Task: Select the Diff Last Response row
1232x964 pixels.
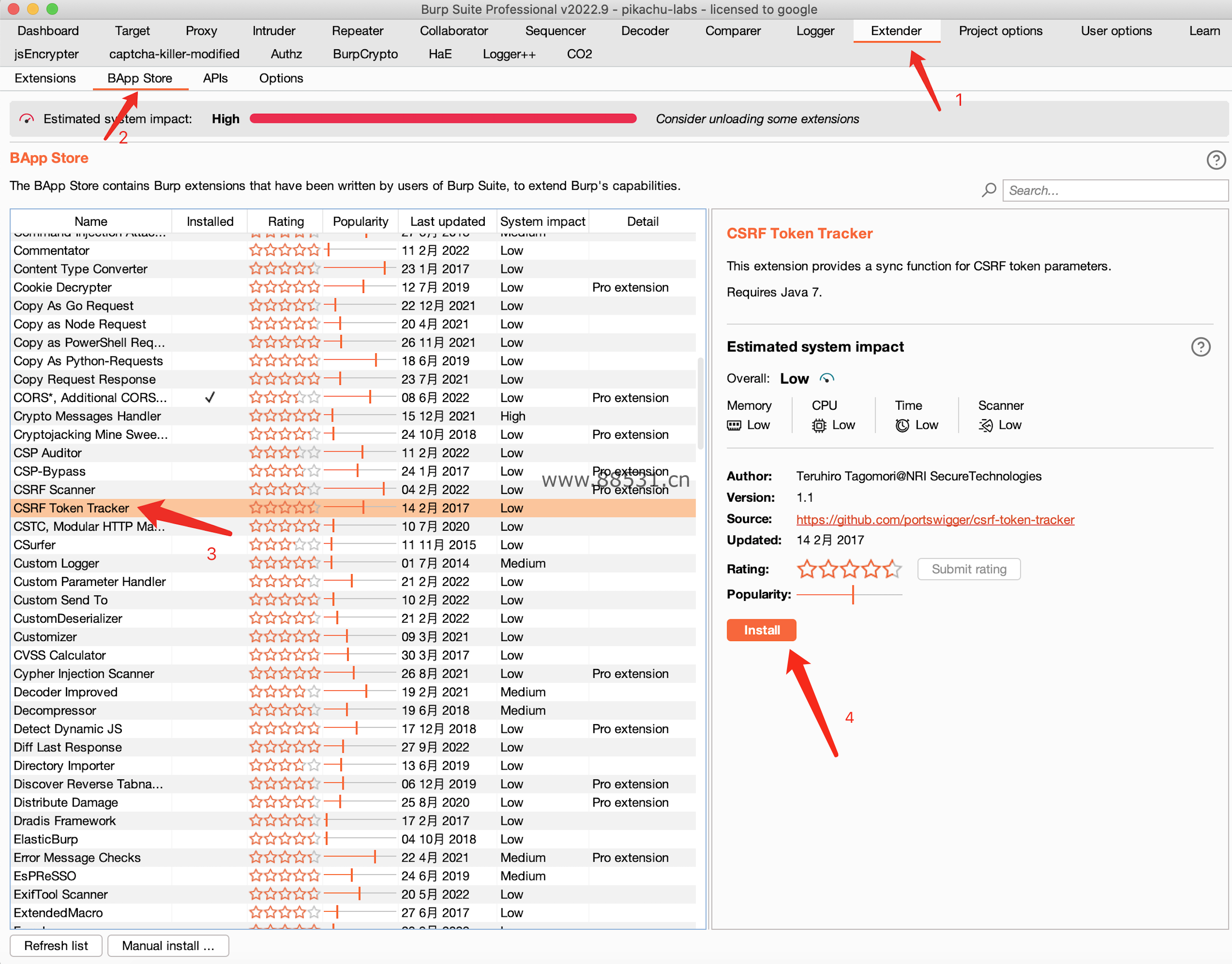Action: (353, 747)
